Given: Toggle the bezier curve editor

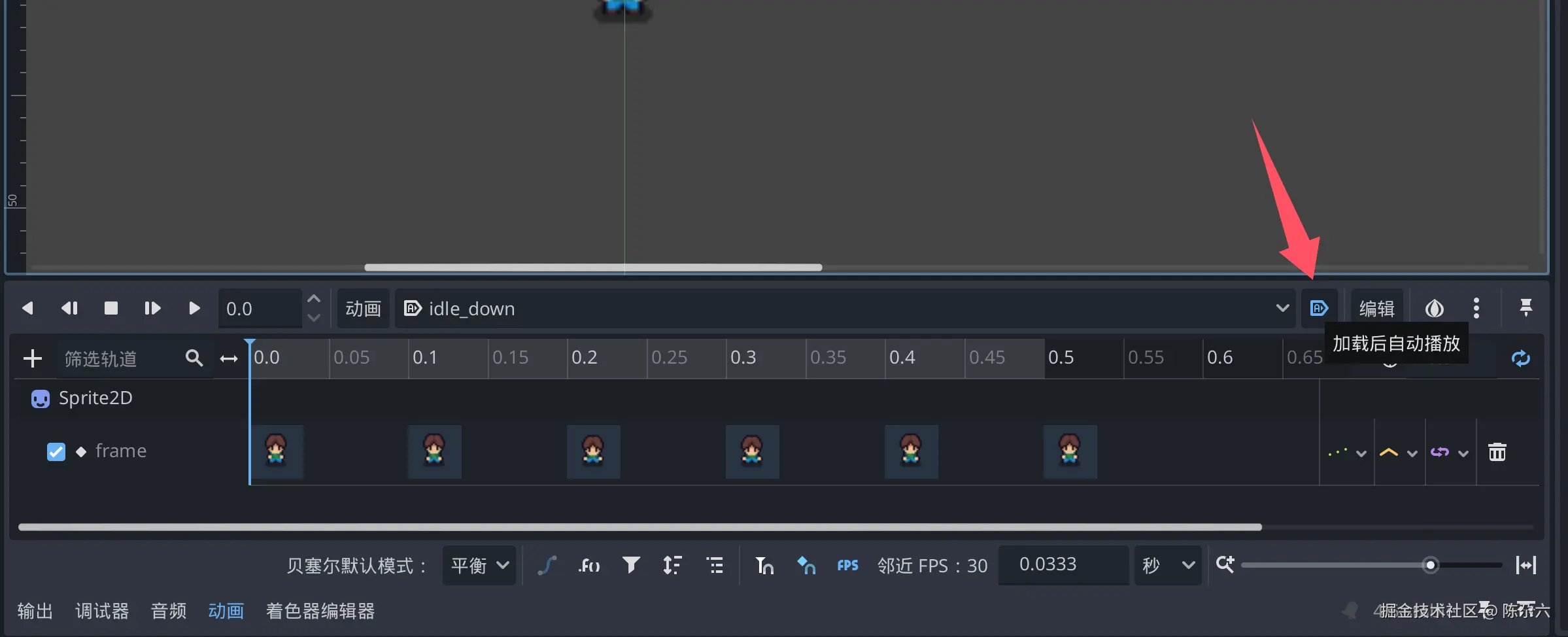Looking at the screenshot, I should tap(547, 565).
